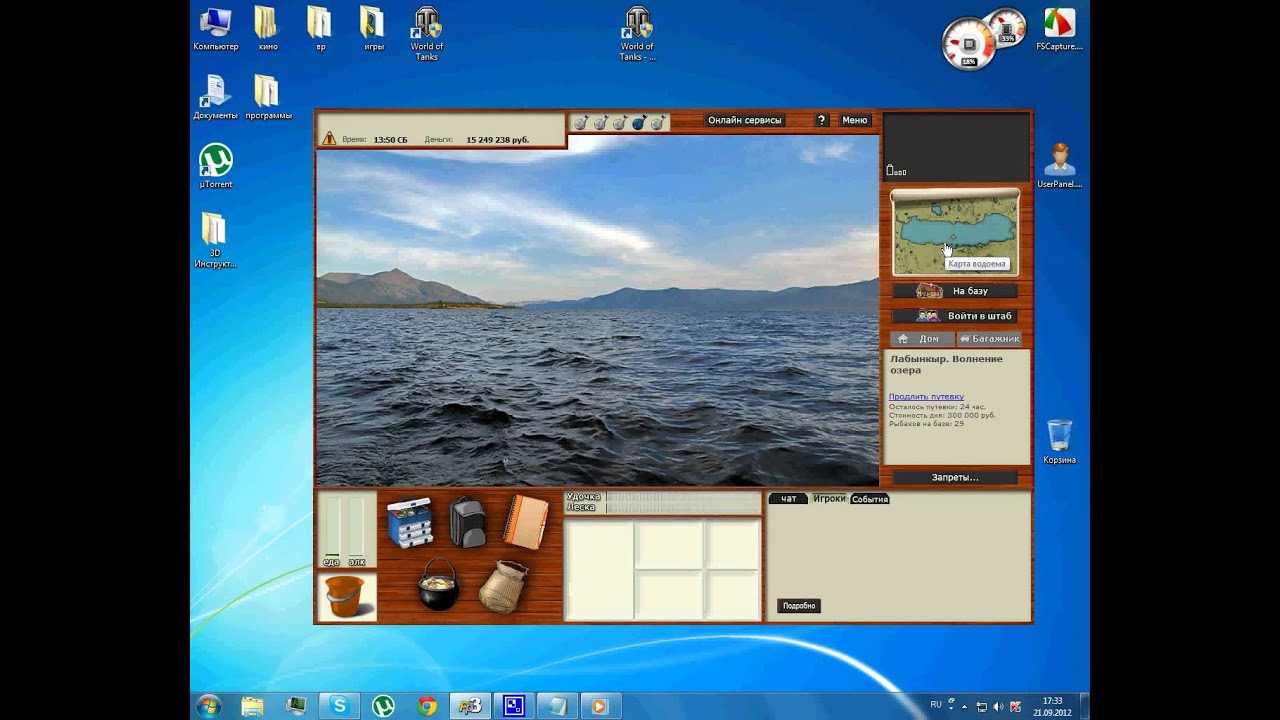Image resolution: width=1280 pixels, height=720 pixels.
Task: Click the На базу button
Action: coord(955,291)
